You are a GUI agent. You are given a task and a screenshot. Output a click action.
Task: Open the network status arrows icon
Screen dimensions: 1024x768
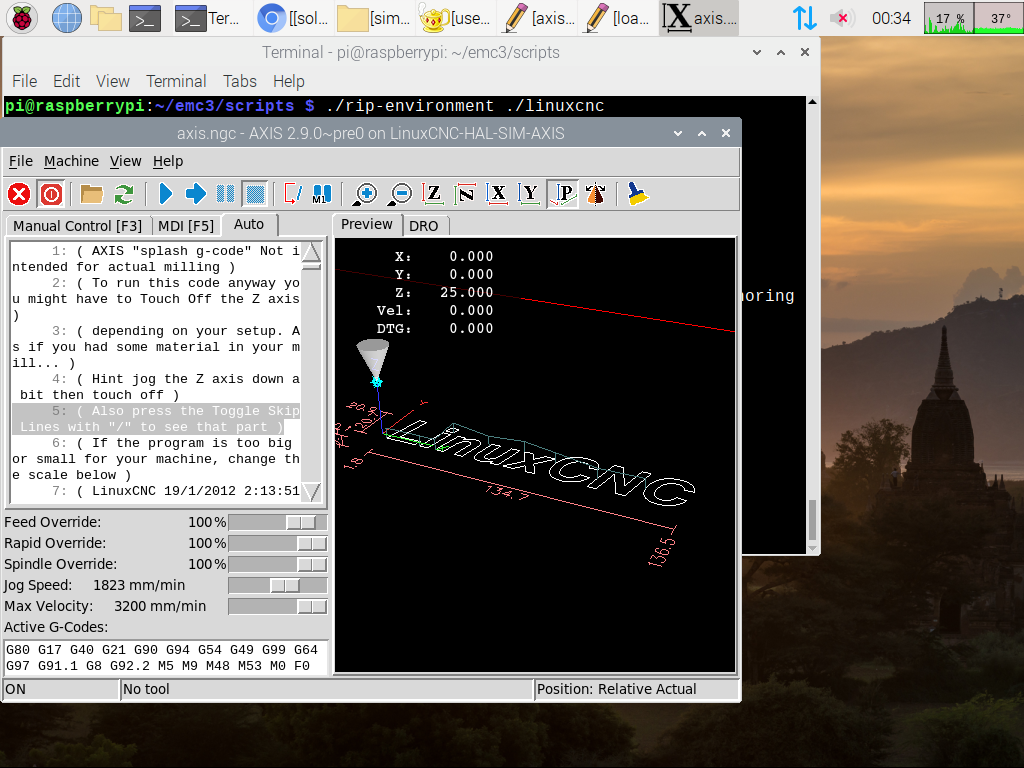pyautogui.click(x=805, y=18)
